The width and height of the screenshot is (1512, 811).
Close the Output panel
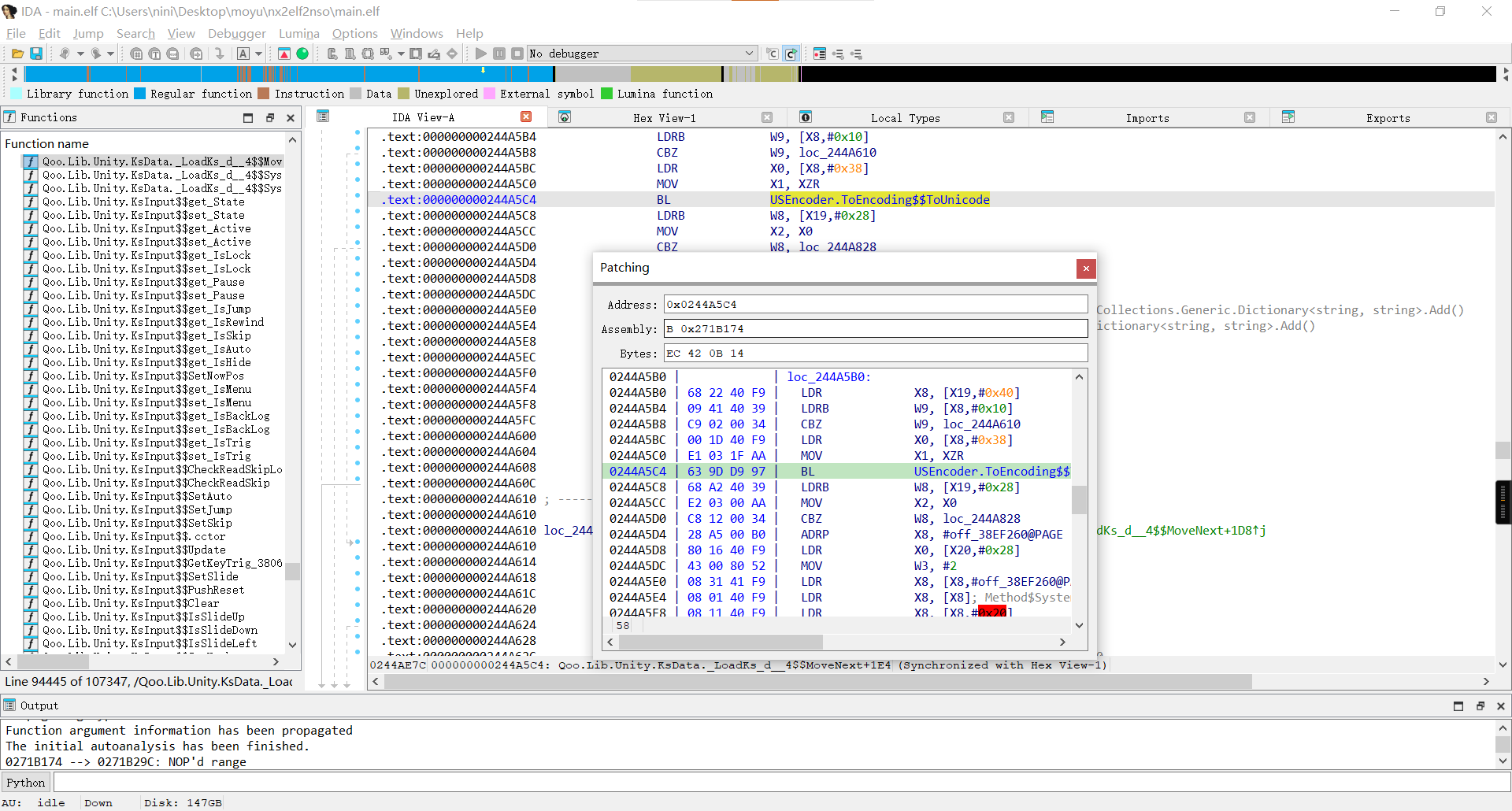coord(1501,706)
